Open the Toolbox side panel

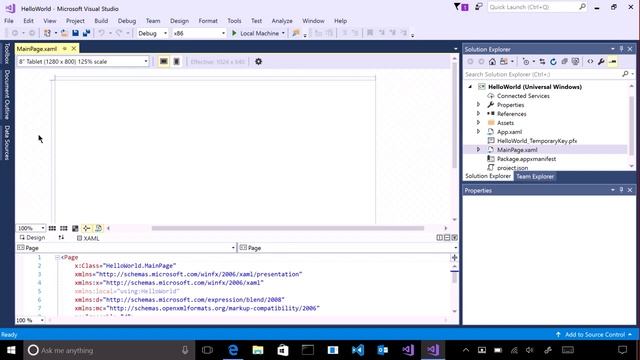(7, 53)
